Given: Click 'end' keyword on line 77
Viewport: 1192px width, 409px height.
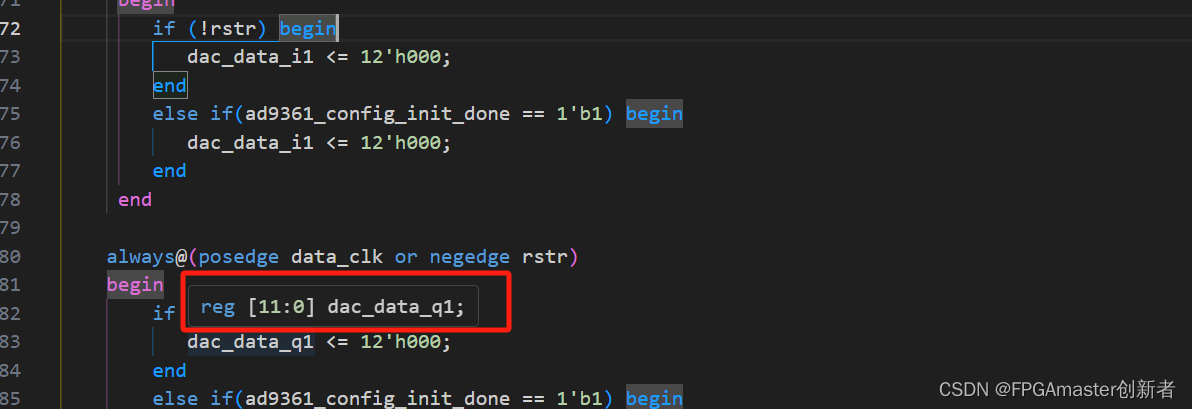Looking at the screenshot, I should coord(170,171).
